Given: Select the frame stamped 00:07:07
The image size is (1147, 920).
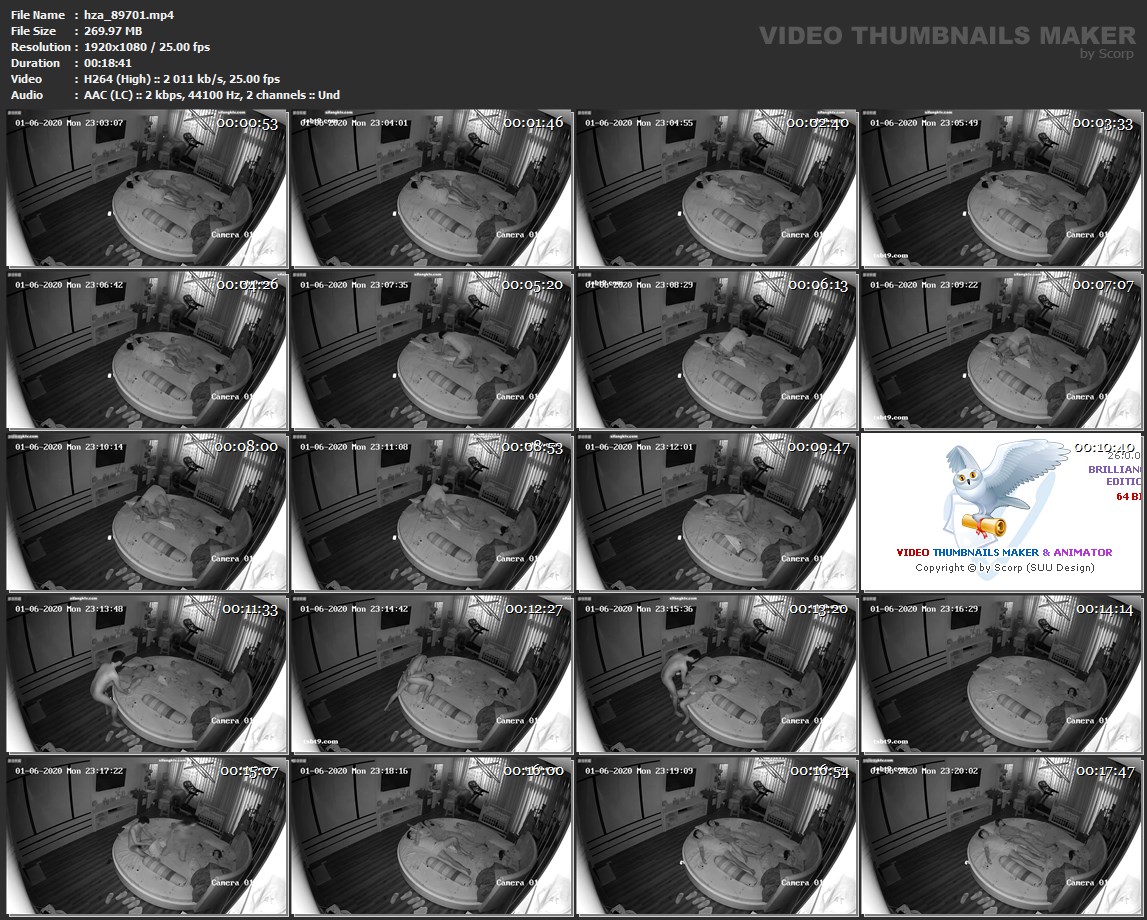Looking at the screenshot, I should point(1001,350).
